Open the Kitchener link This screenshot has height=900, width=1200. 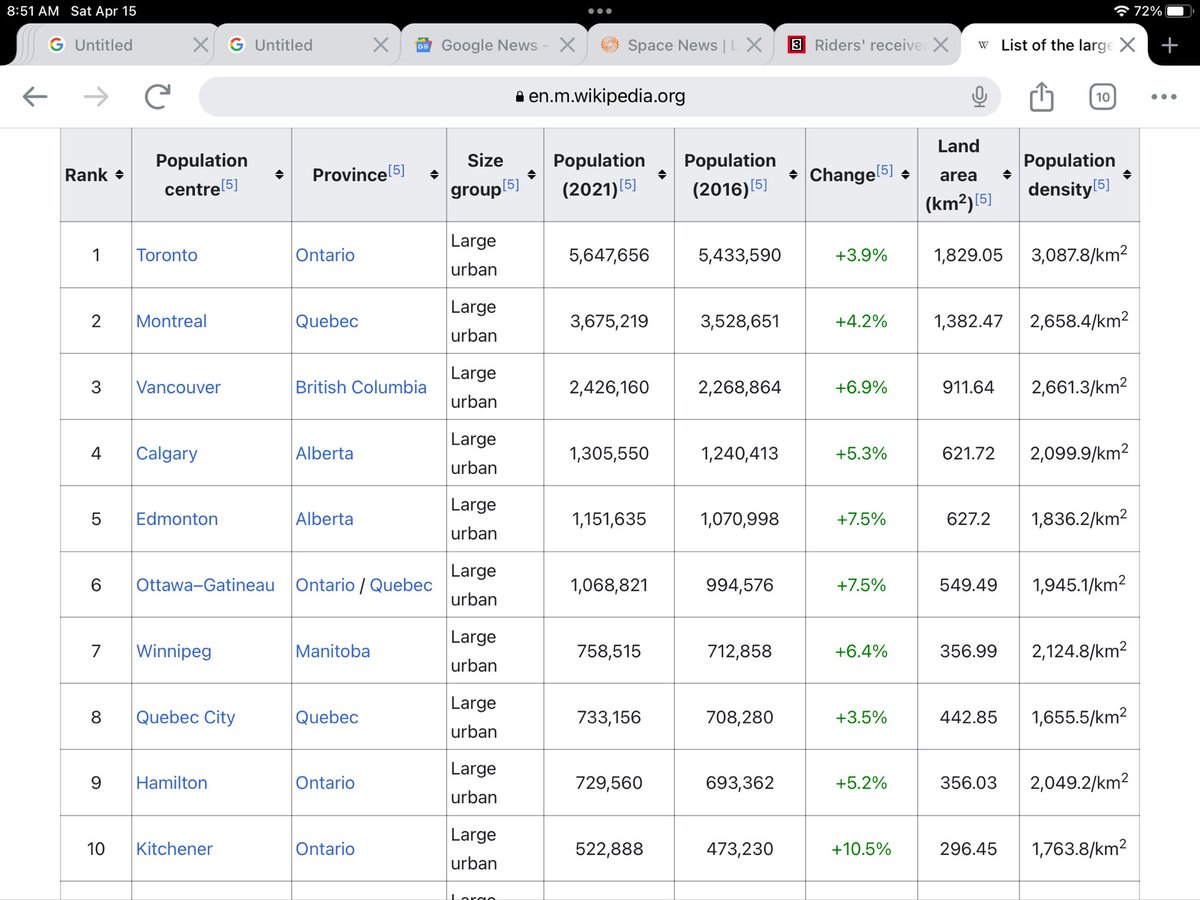[x=174, y=849]
